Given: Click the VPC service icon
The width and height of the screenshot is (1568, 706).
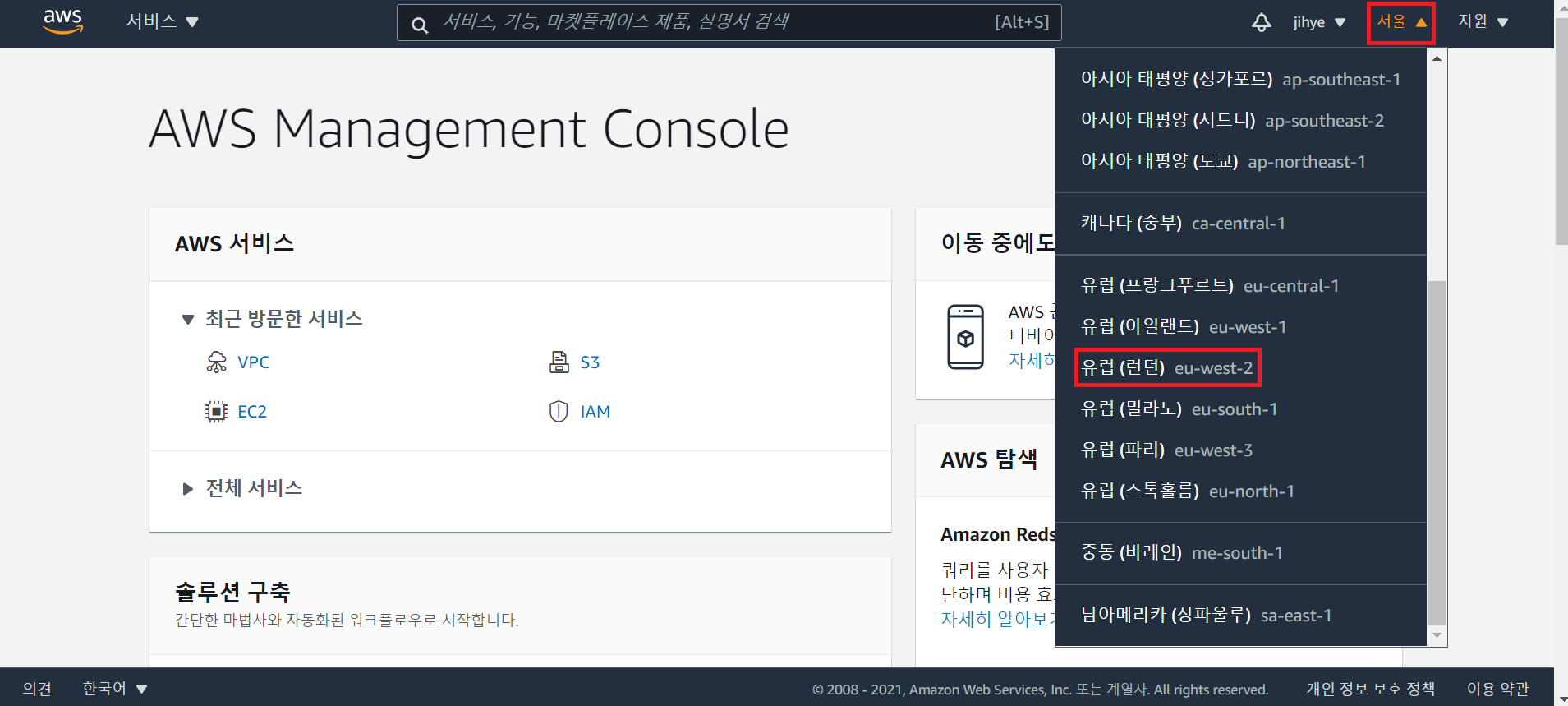Looking at the screenshot, I should click(216, 362).
